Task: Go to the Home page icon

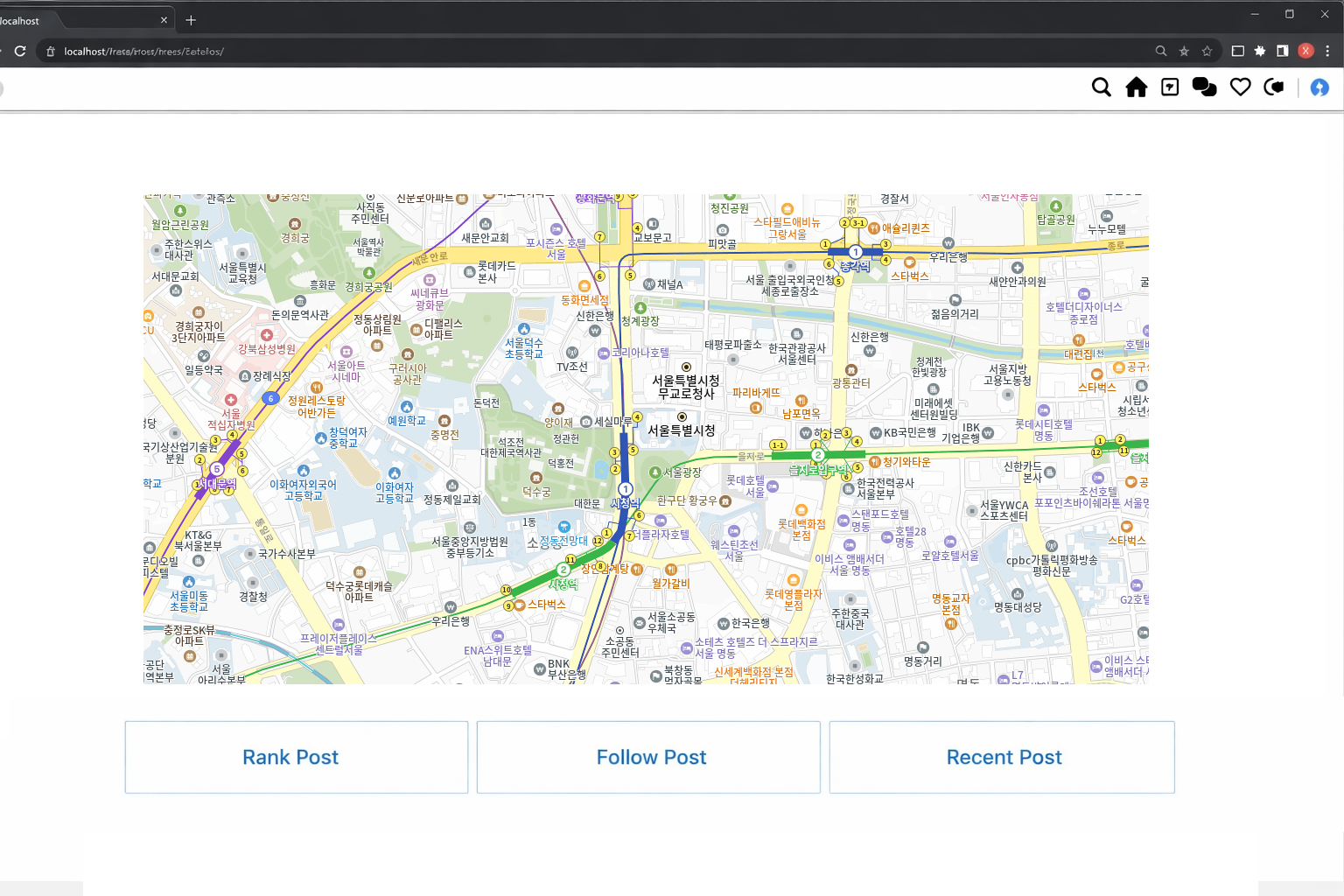Action: (x=1137, y=87)
